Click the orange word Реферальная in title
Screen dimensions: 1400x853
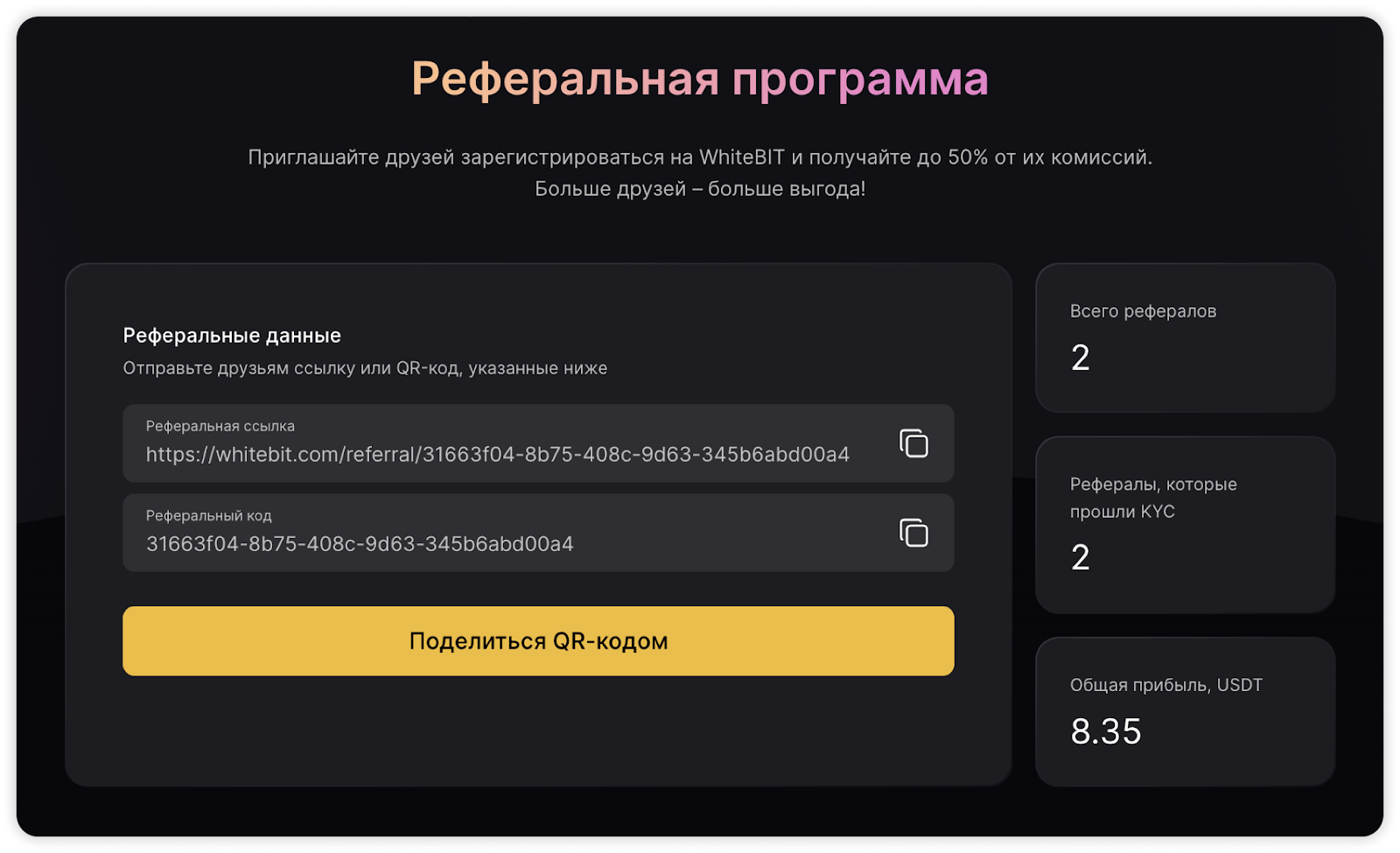565,80
